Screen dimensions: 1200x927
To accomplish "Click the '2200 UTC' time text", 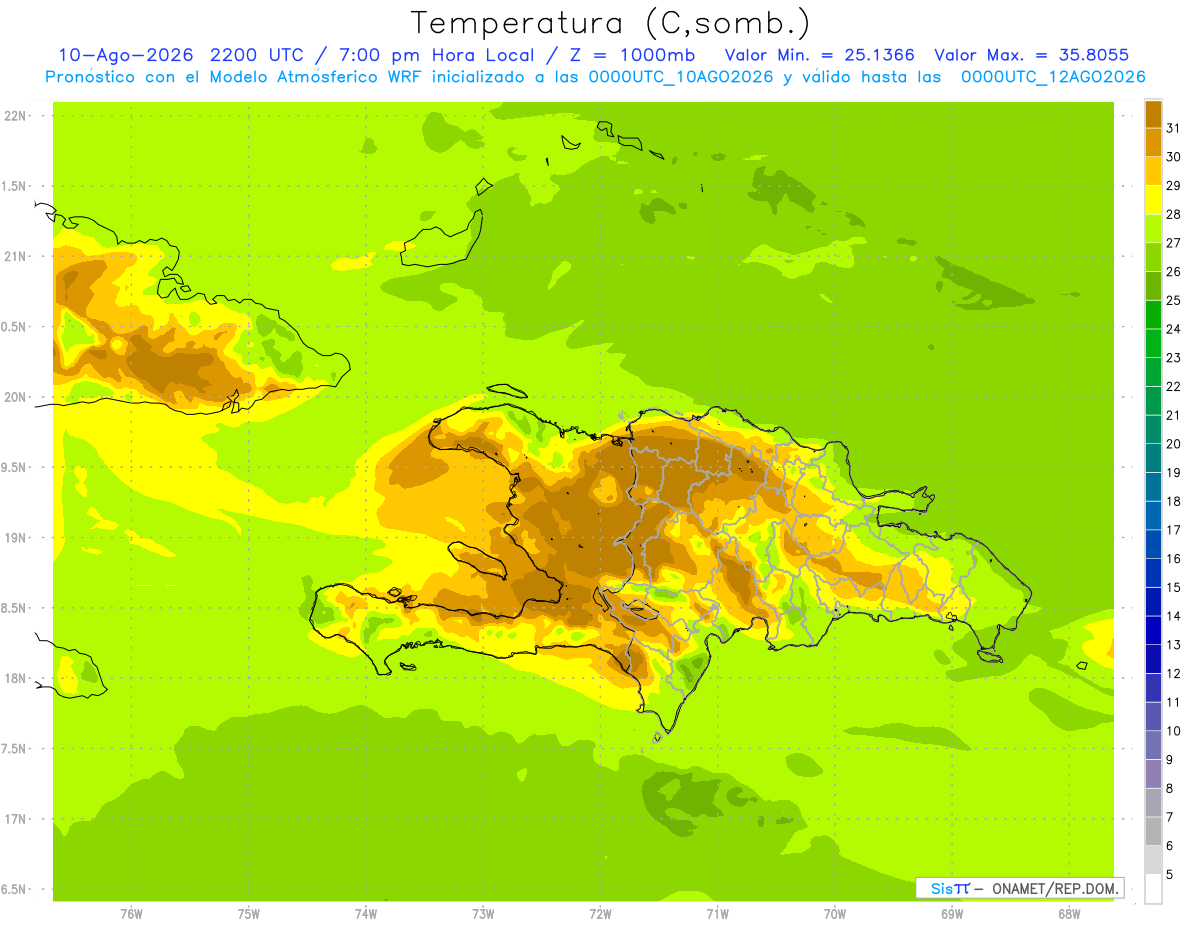I will (256, 55).
